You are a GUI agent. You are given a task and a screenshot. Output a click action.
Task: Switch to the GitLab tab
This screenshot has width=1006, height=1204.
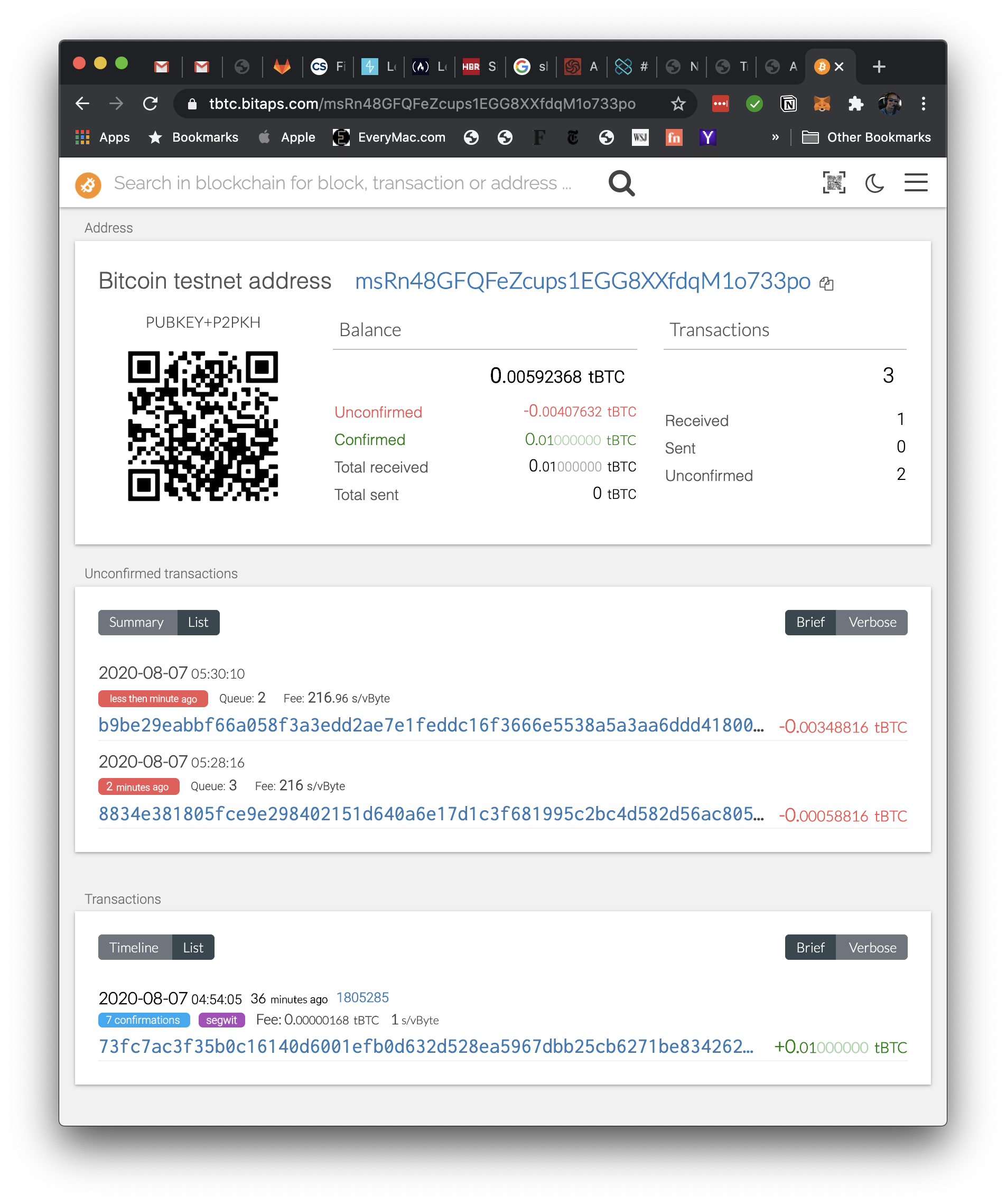click(282, 67)
